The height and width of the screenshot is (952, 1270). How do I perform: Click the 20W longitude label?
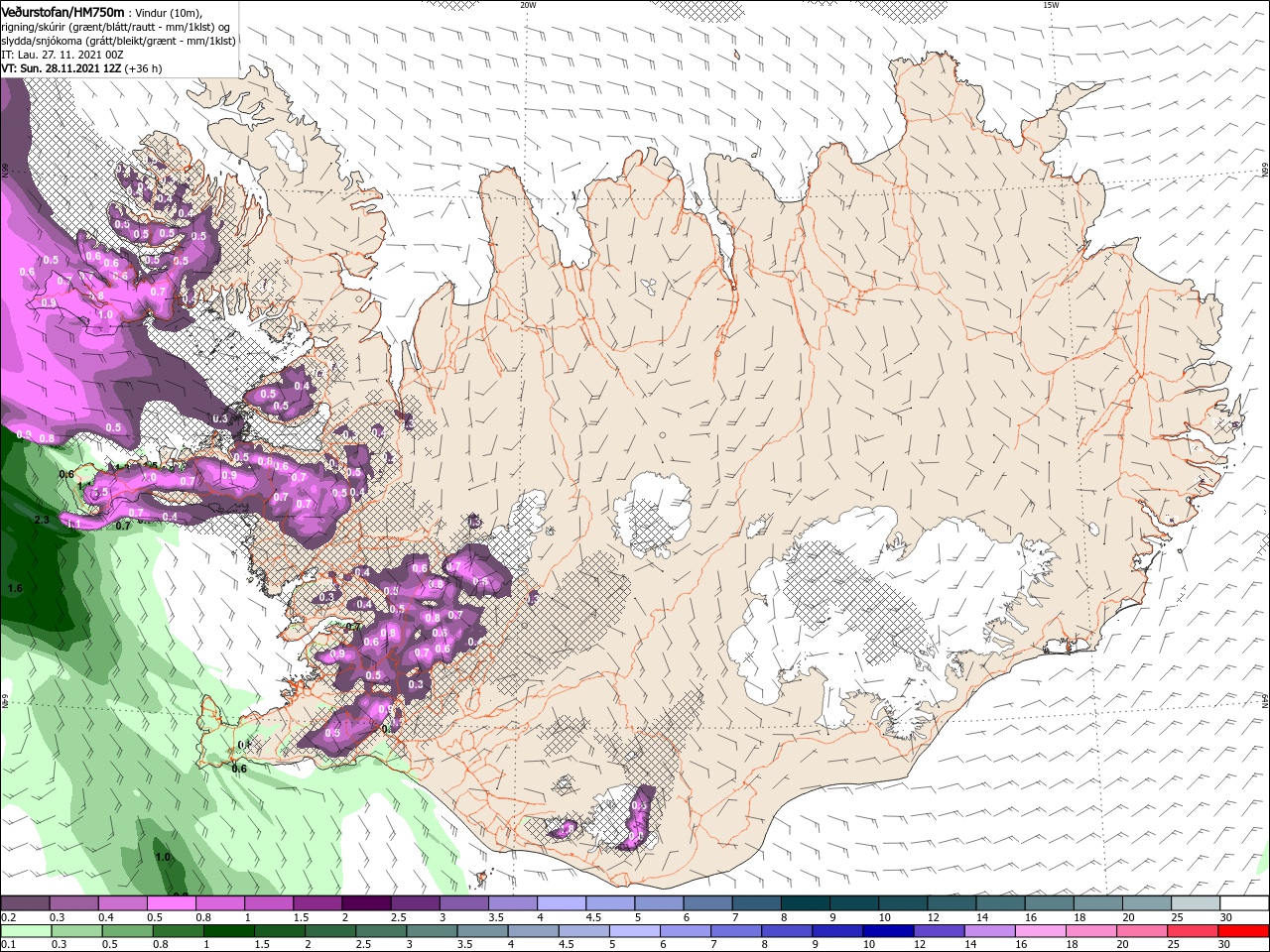tap(528, 5)
